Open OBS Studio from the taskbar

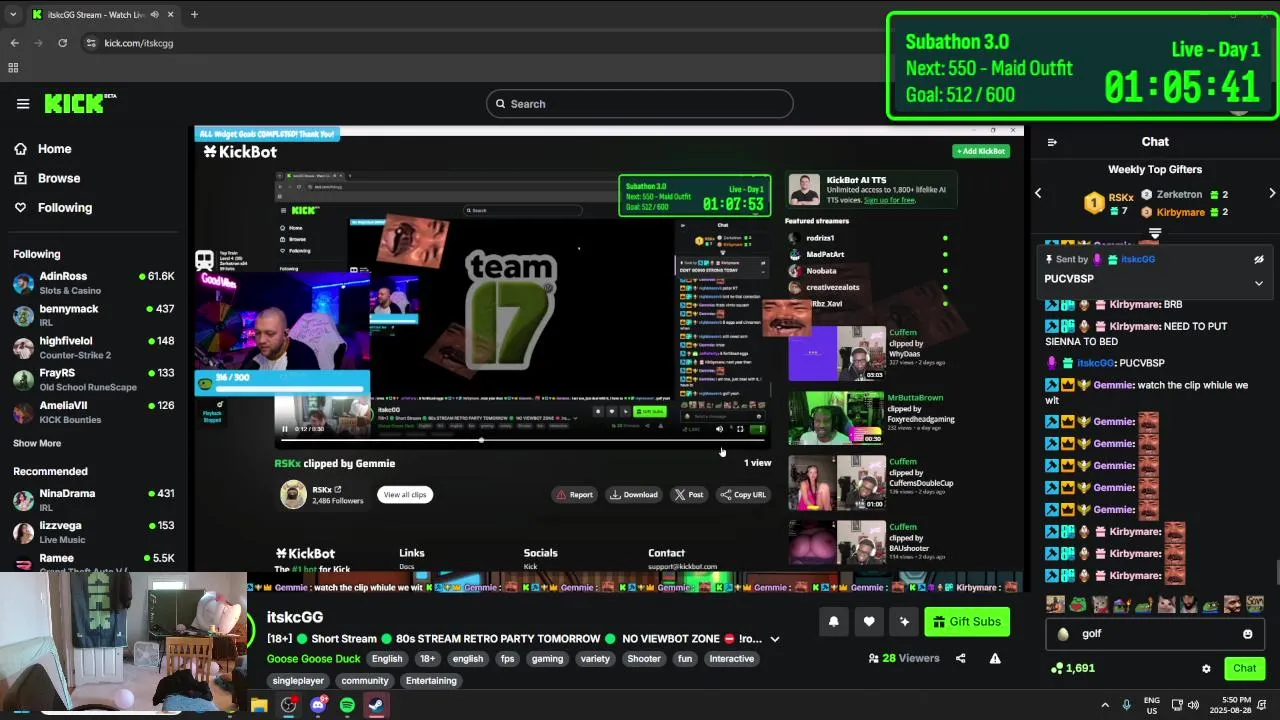tap(289, 705)
